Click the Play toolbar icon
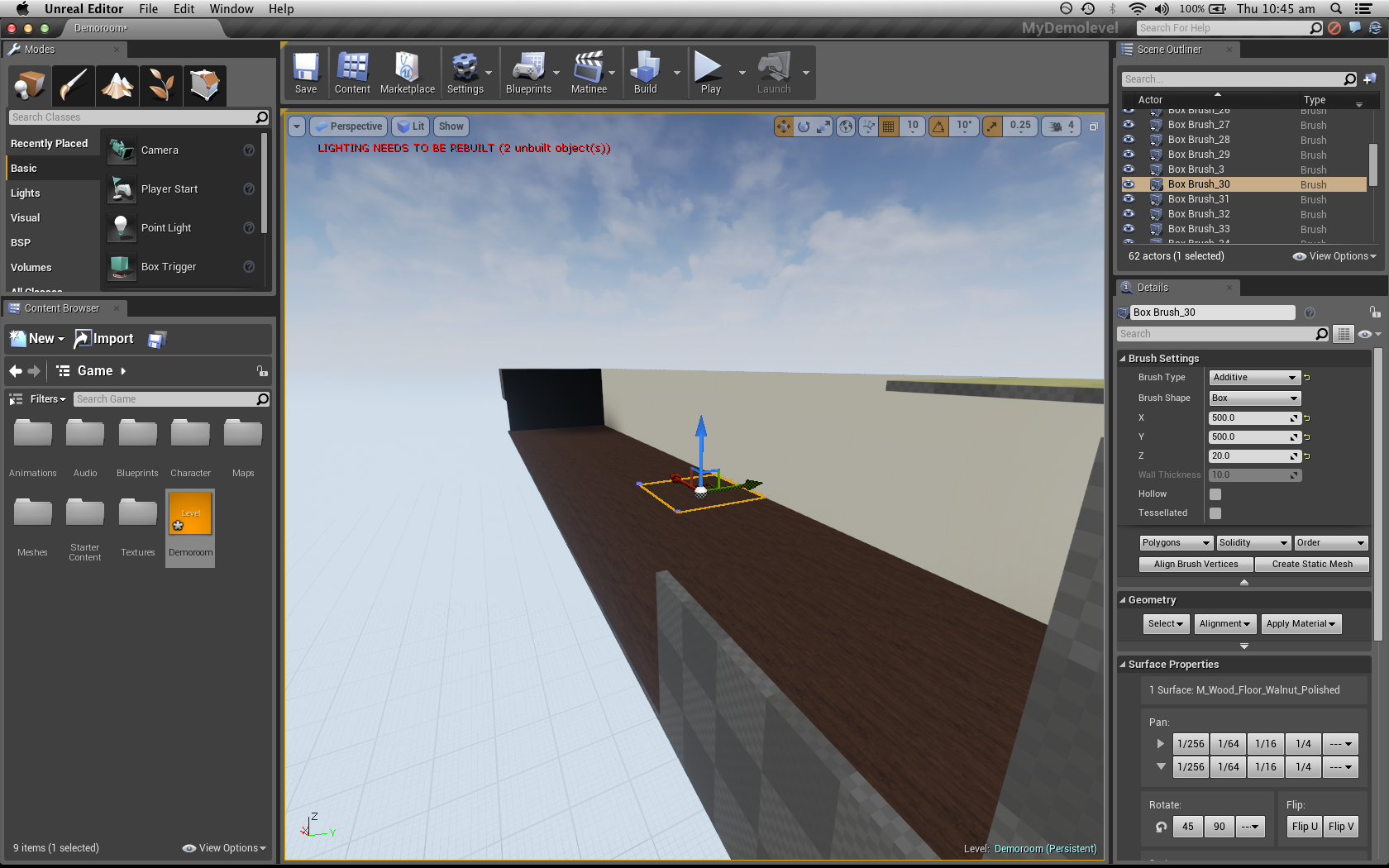 tap(710, 73)
